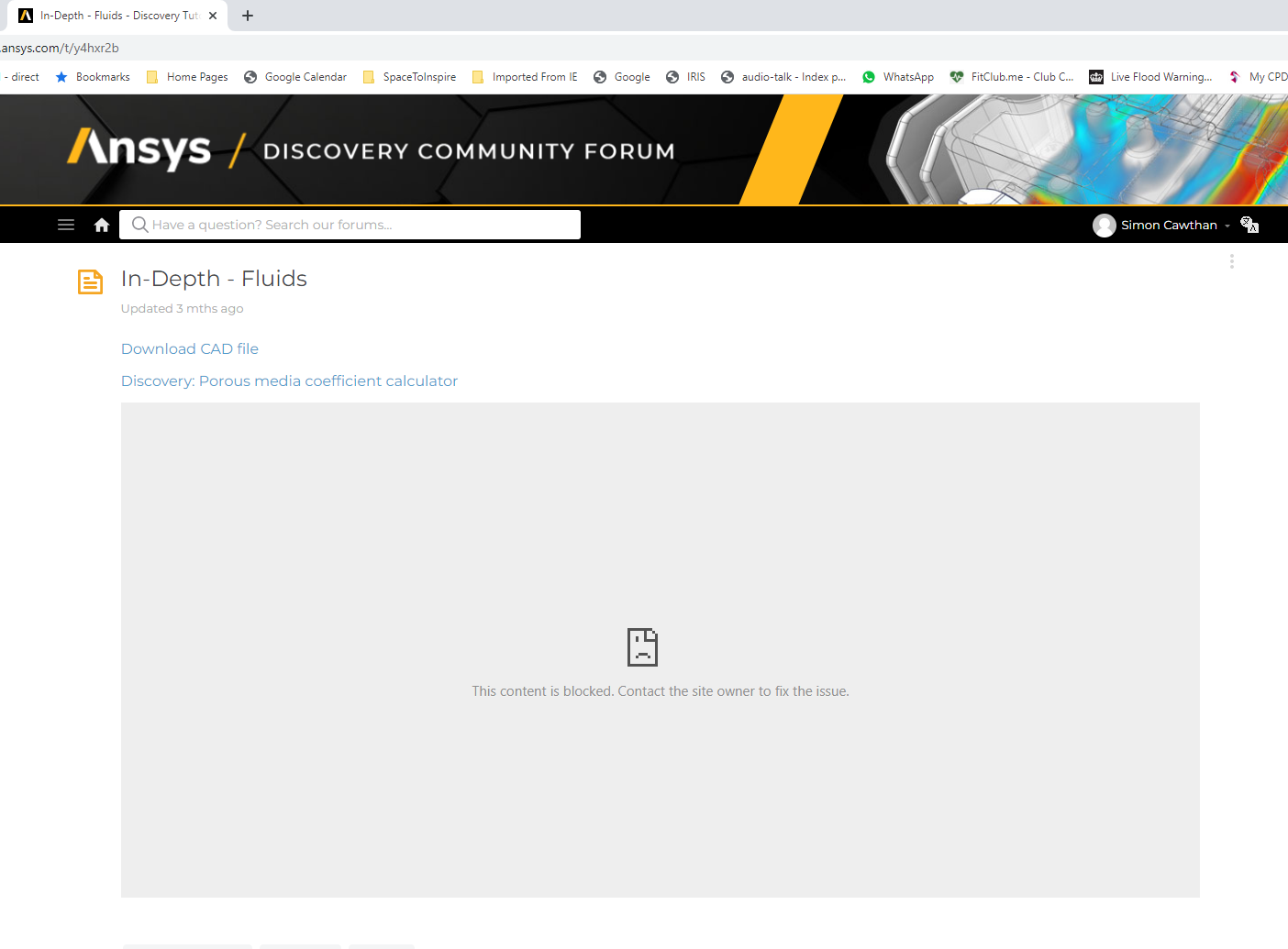
Task: Go to forum home icon
Action: coord(102,225)
